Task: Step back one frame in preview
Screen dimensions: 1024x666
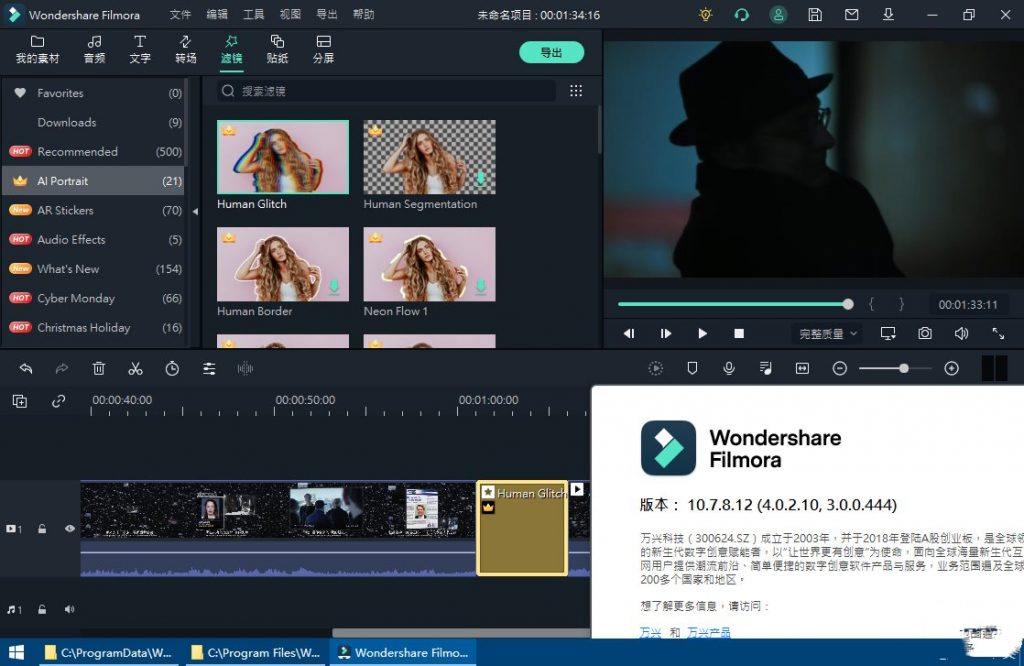Action: pos(629,334)
